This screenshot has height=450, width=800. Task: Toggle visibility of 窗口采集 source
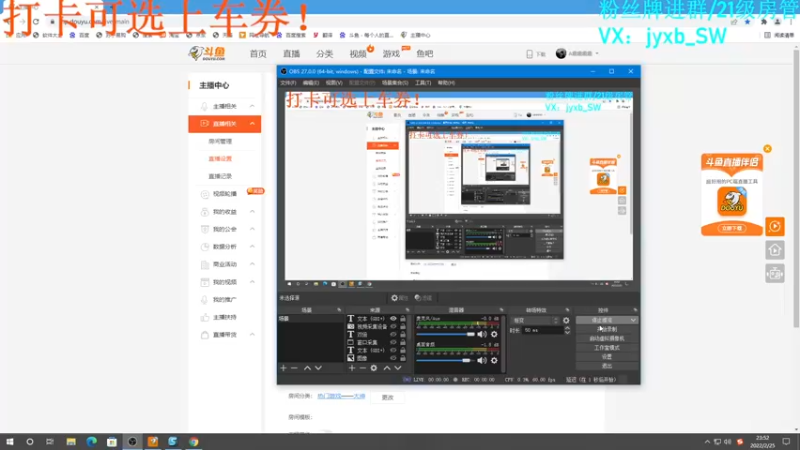tap(393, 342)
